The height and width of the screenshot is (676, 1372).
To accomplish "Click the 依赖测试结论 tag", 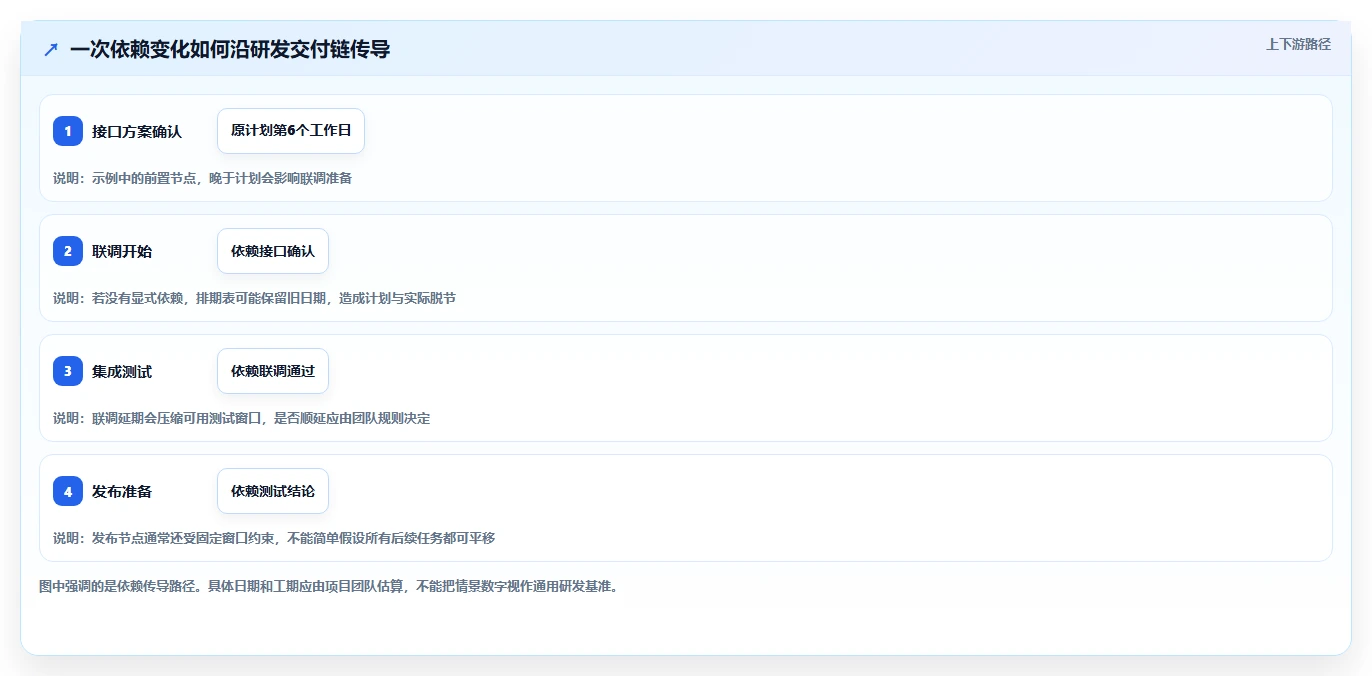I will 273,491.
